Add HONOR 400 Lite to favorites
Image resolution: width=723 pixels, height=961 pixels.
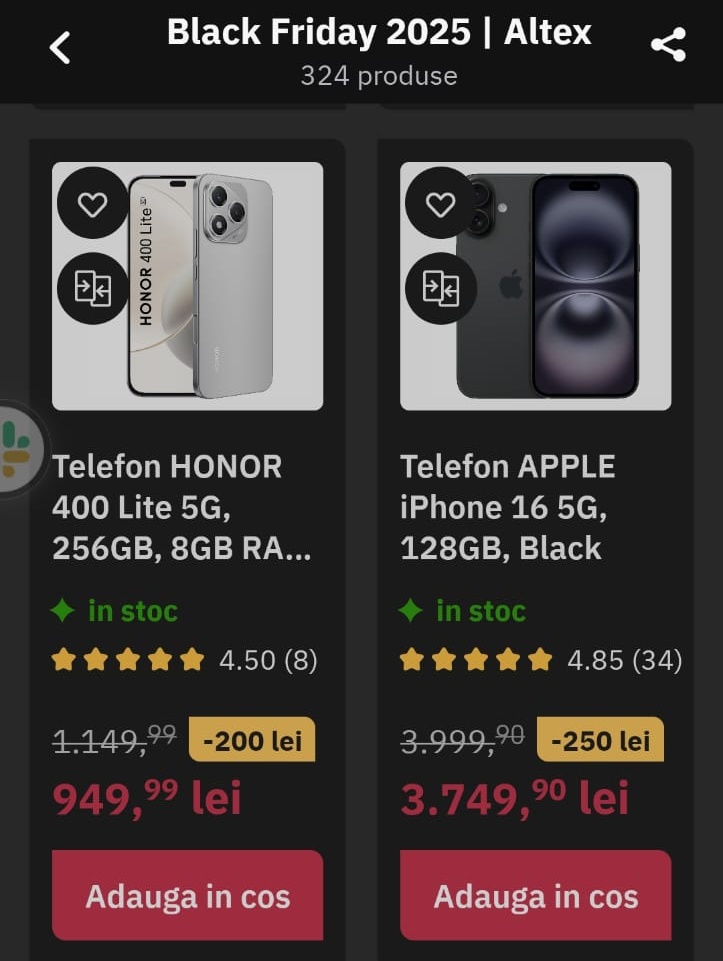(92, 204)
